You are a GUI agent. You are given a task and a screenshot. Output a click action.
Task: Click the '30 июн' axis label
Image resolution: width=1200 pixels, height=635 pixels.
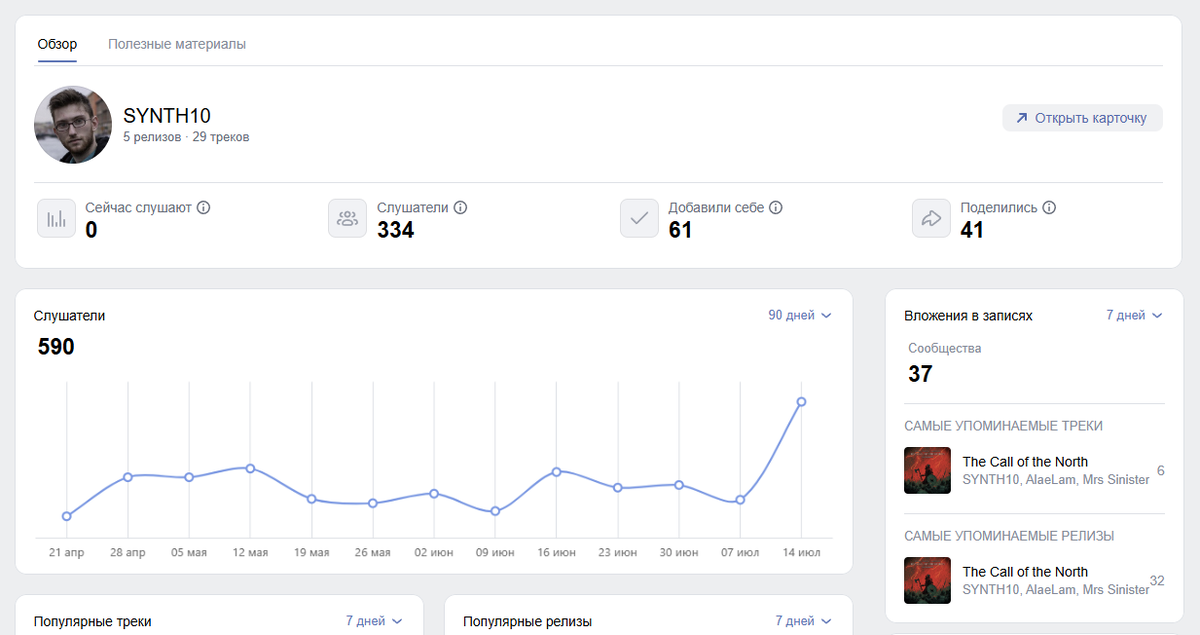[x=679, y=552]
